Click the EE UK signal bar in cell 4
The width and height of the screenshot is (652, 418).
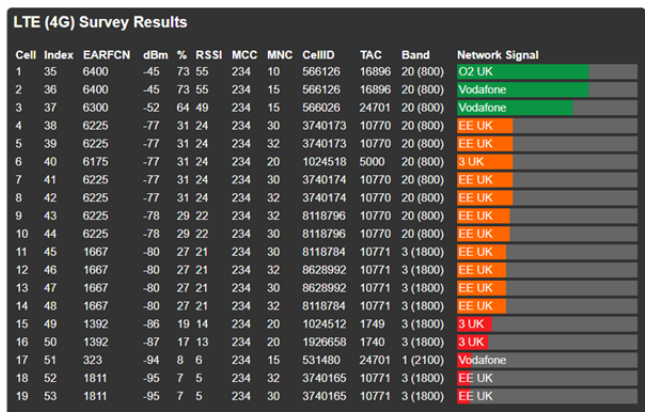point(547,126)
